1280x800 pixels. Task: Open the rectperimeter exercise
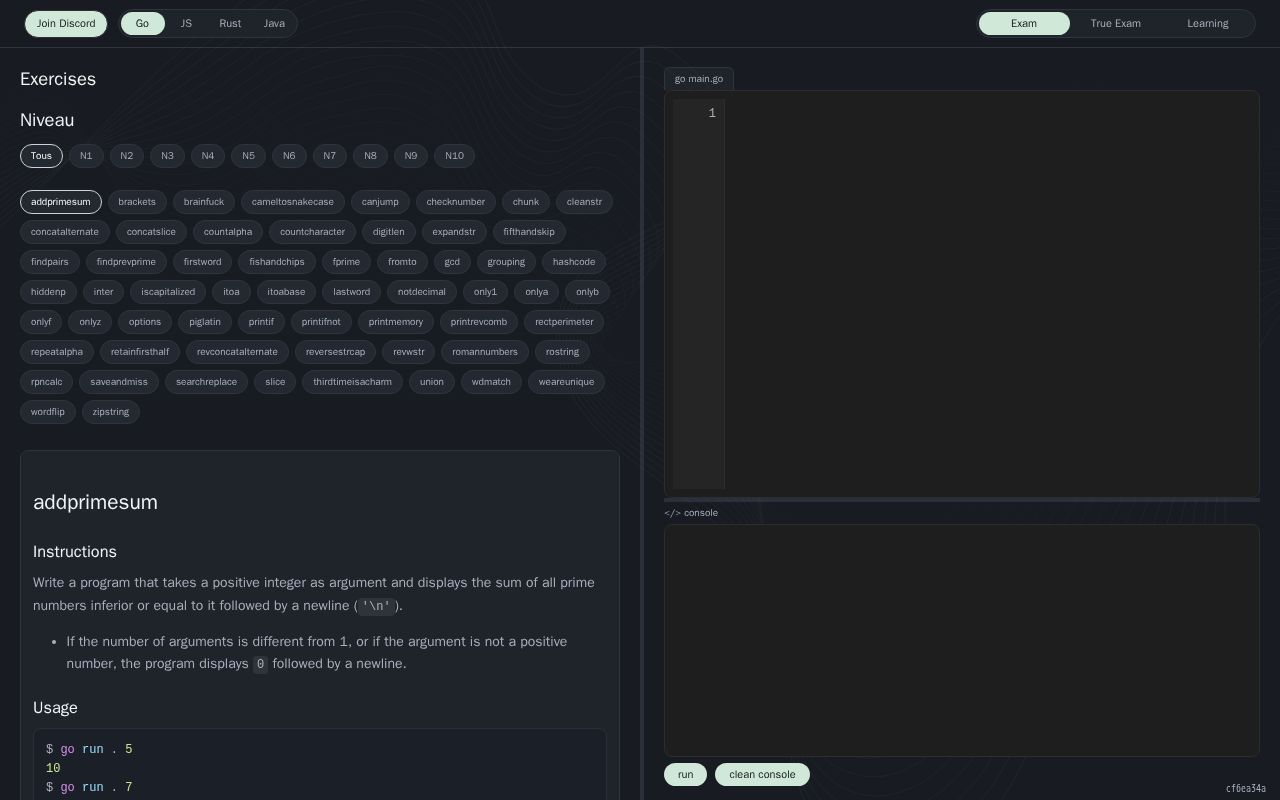coord(564,322)
